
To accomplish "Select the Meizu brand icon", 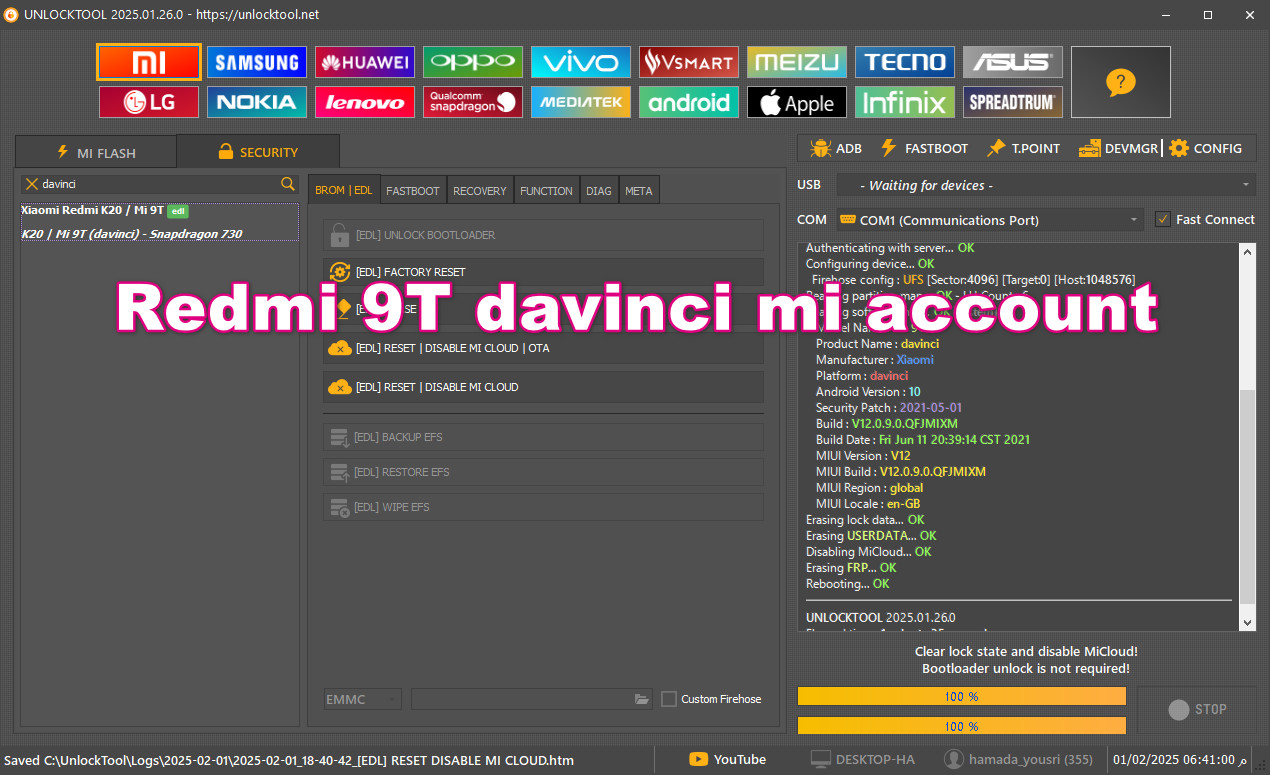I will click(797, 62).
